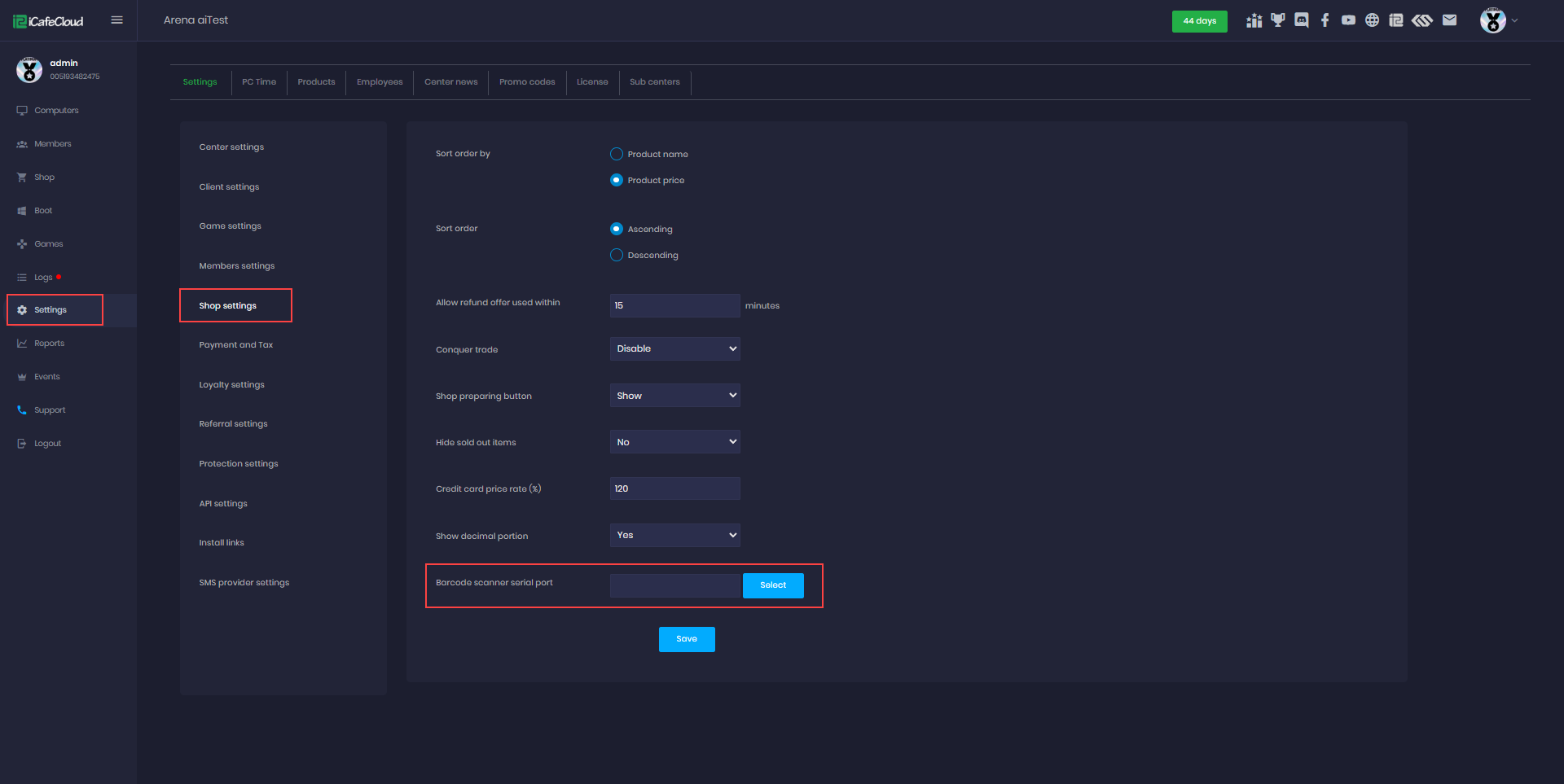This screenshot has width=1564, height=784.
Task: Select Descending sort order
Action: (x=617, y=255)
